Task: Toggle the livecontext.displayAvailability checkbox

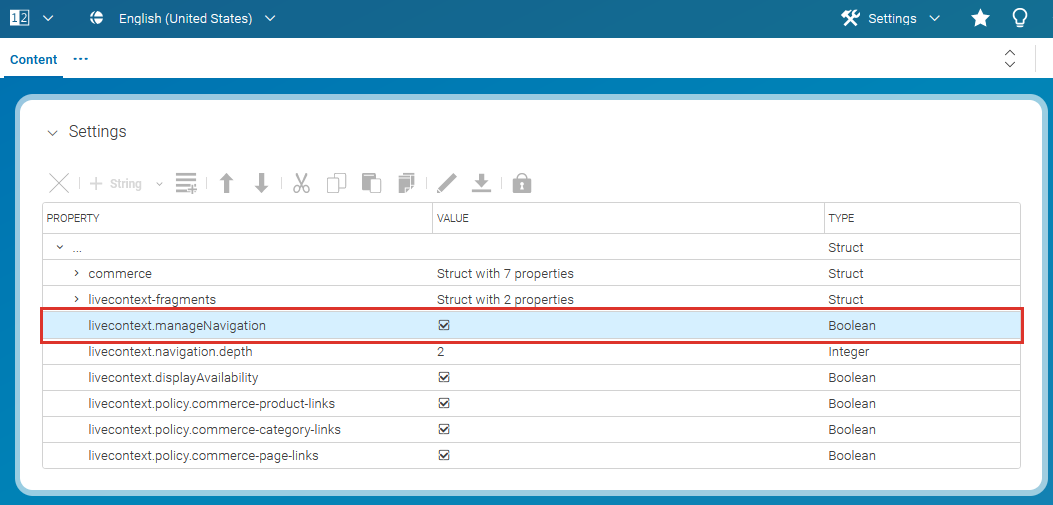Action: (443, 377)
